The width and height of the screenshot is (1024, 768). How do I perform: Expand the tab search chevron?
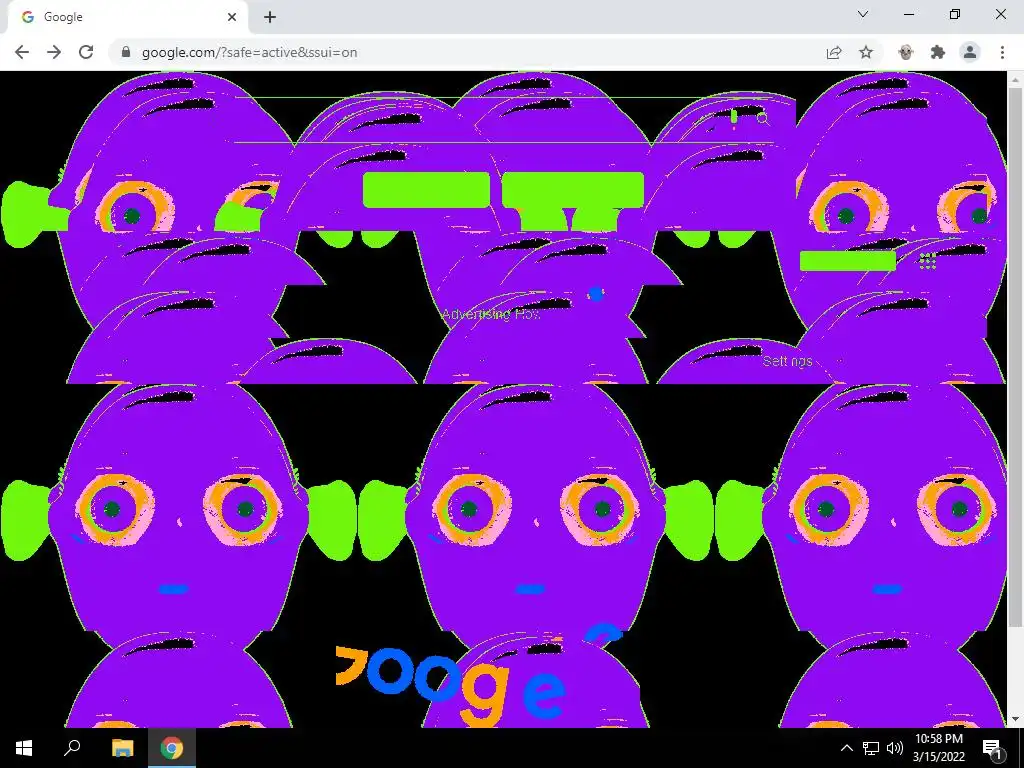[863, 14]
